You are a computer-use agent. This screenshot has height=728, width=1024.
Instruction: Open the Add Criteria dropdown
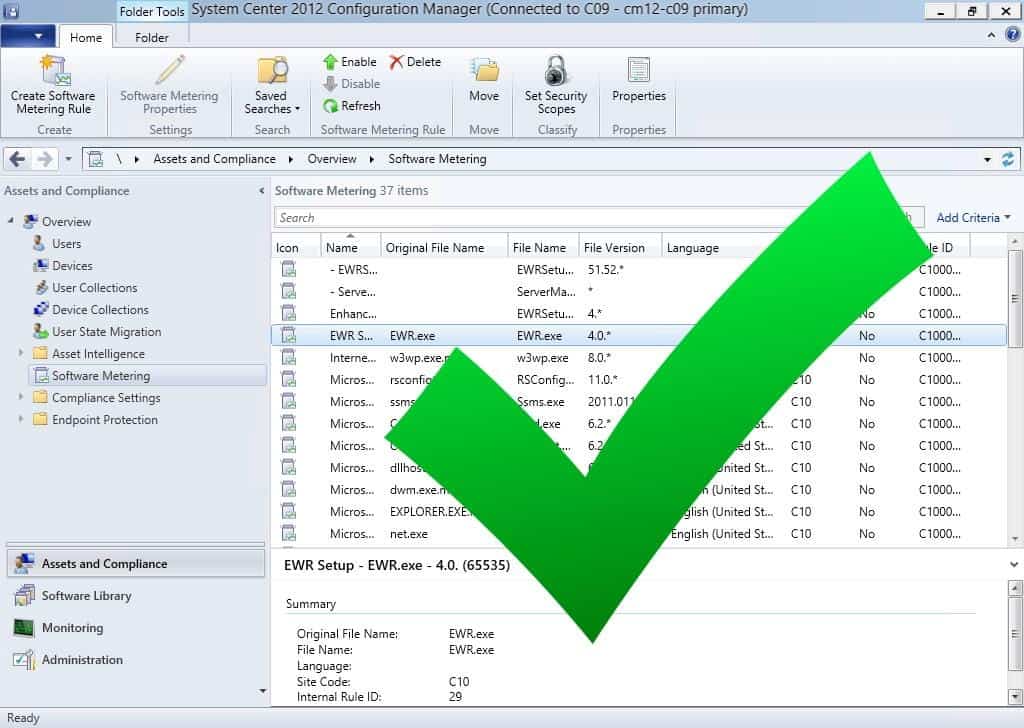coord(973,217)
